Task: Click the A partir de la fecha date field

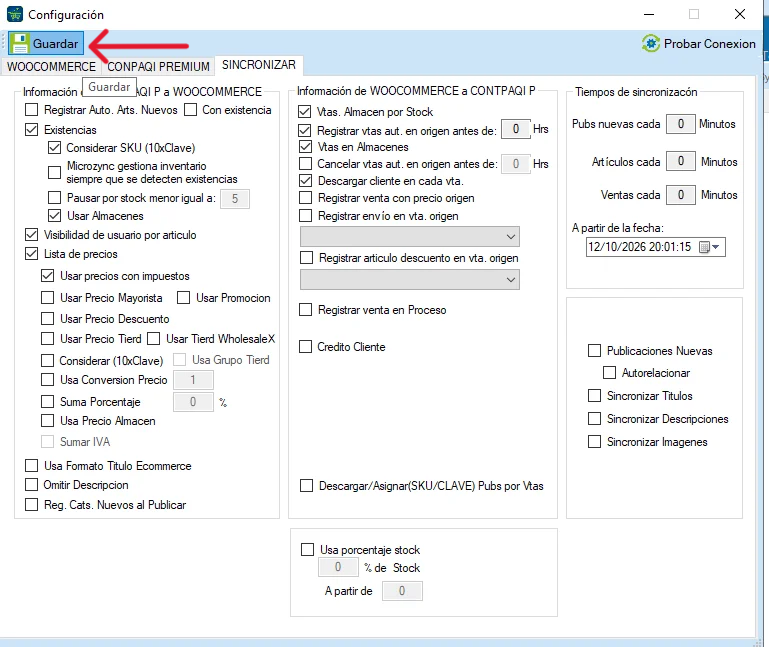Action: [655, 247]
